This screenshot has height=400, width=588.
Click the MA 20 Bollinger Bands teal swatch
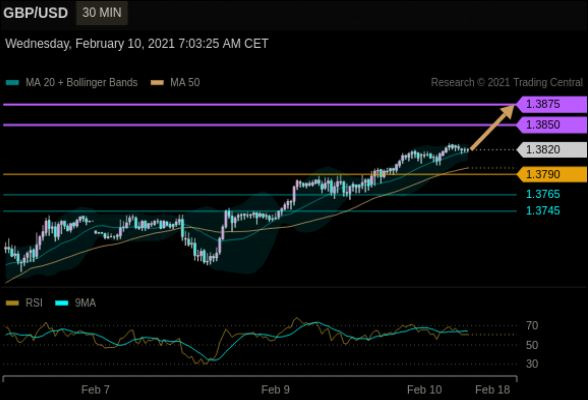12,82
